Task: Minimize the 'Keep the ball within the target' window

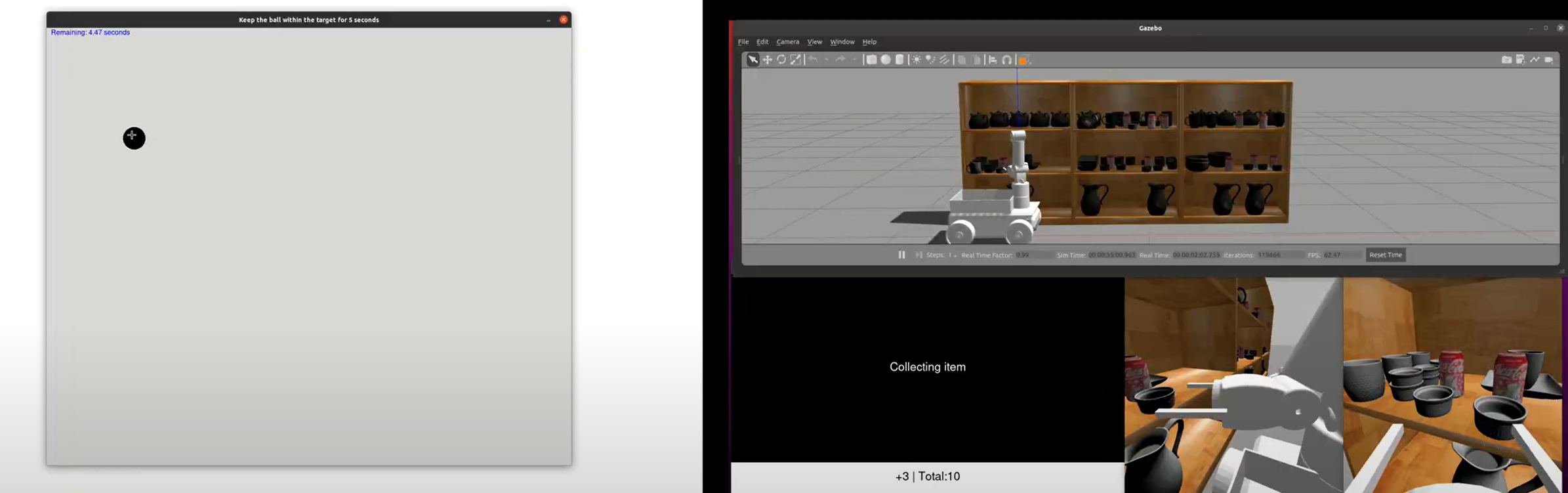Action: point(548,20)
